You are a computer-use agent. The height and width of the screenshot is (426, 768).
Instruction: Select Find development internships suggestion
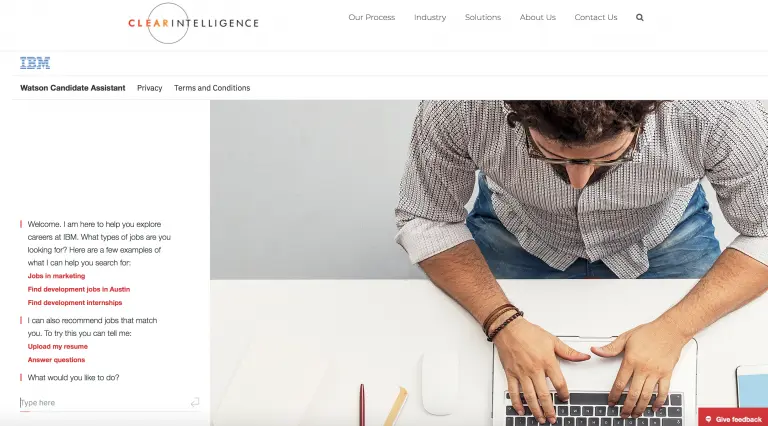(x=75, y=303)
